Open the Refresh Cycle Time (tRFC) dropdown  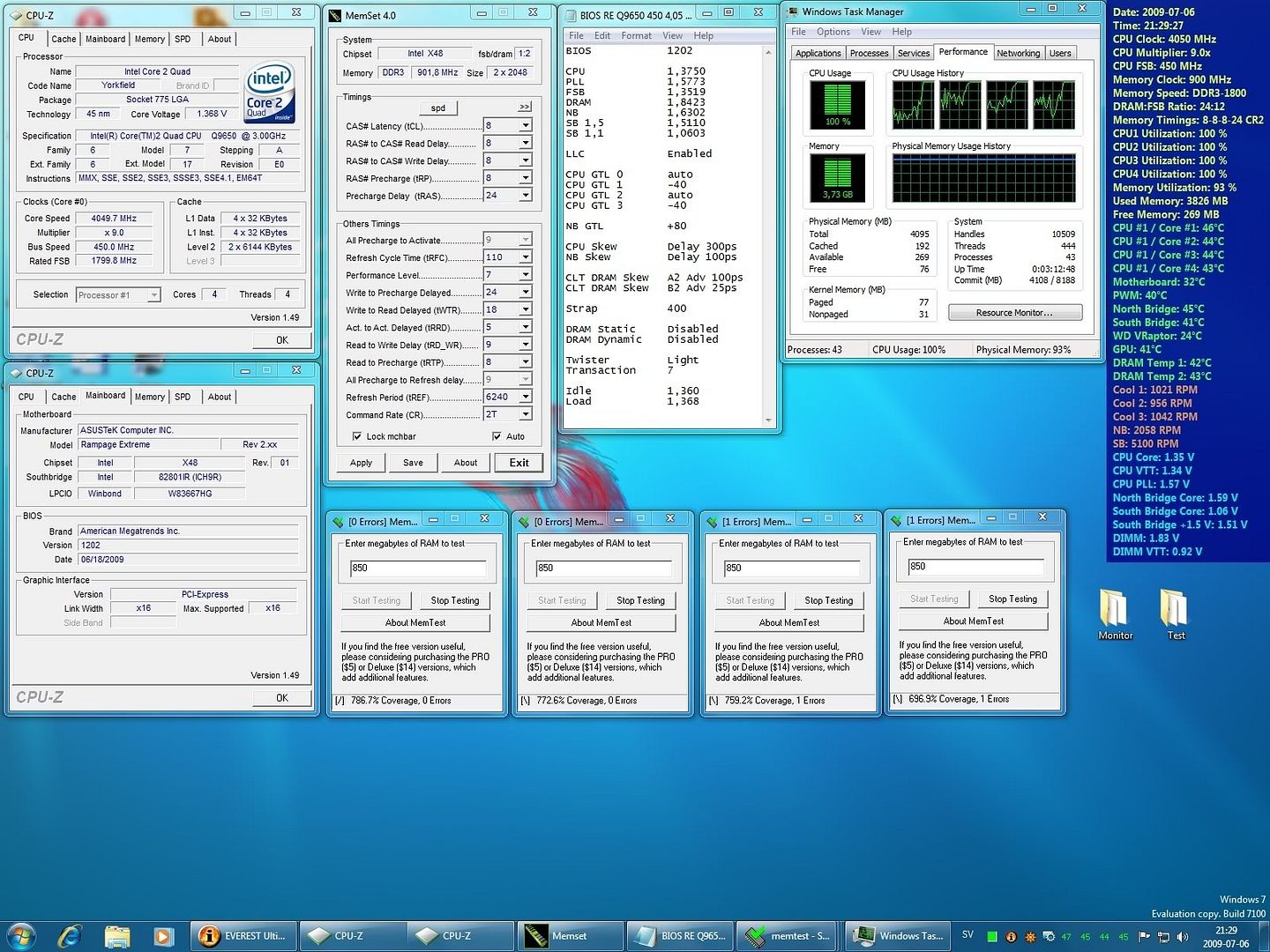526,257
